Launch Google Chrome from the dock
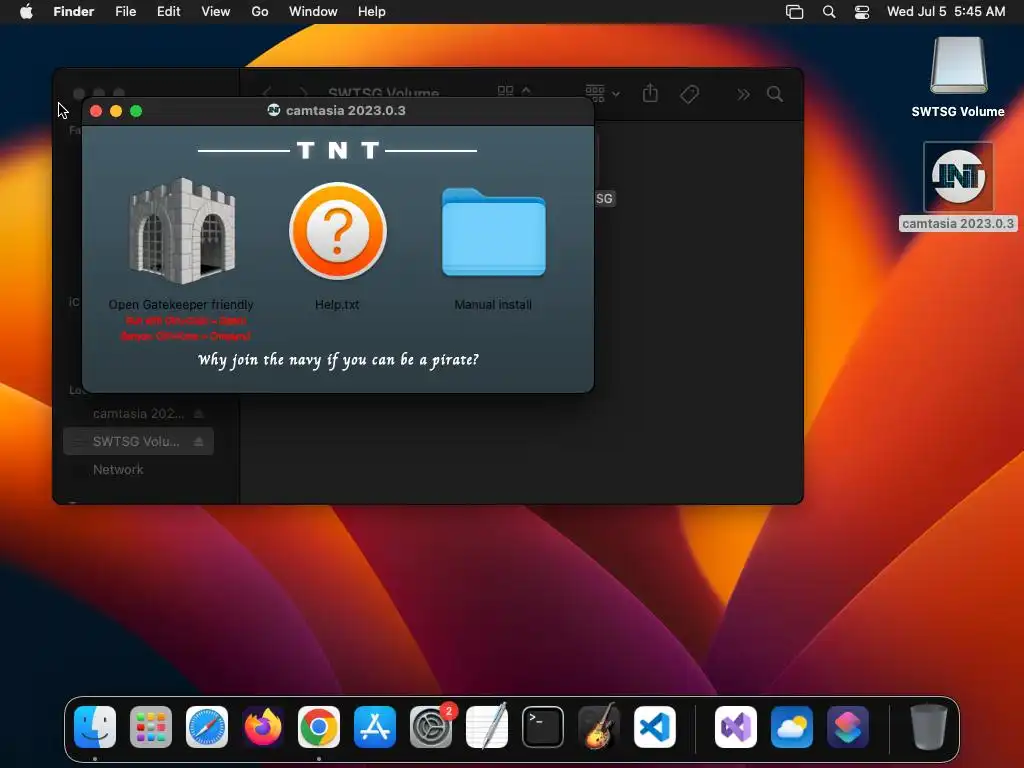This screenshot has height=768, width=1024. (319, 727)
